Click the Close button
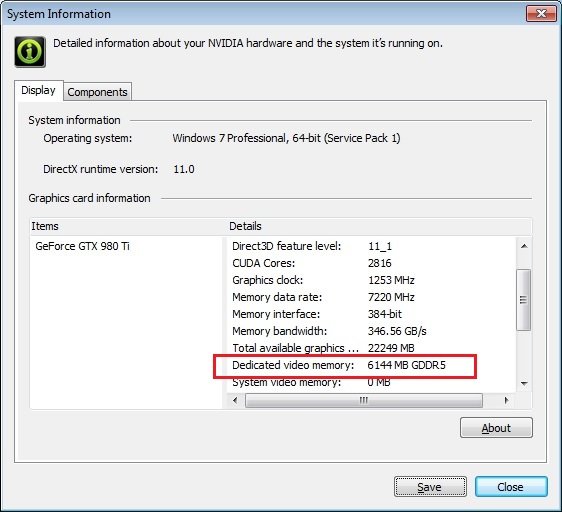Screen dimensions: 562x512 click(x=511, y=487)
